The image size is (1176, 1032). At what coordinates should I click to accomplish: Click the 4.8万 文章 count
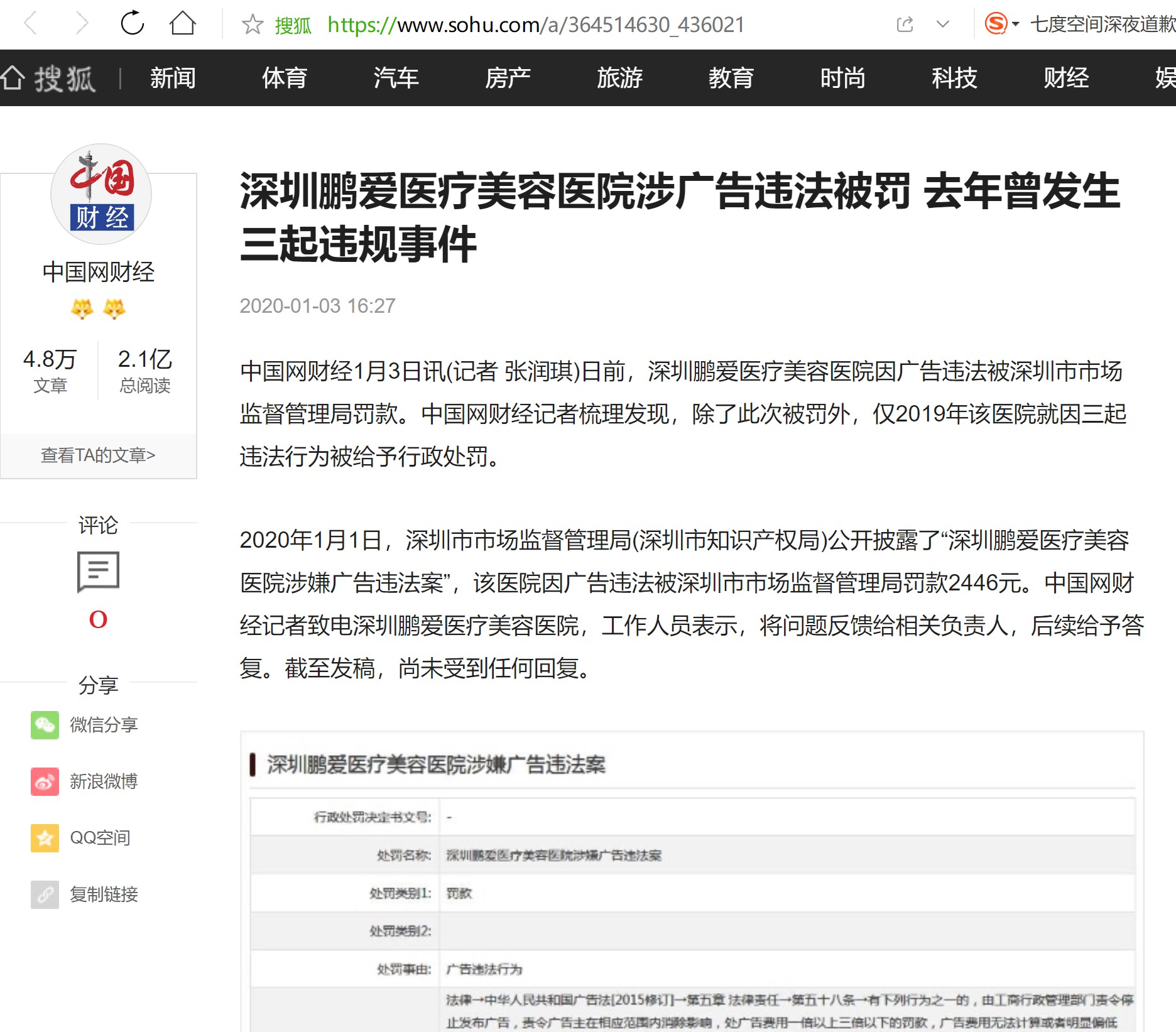(x=50, y=371)
